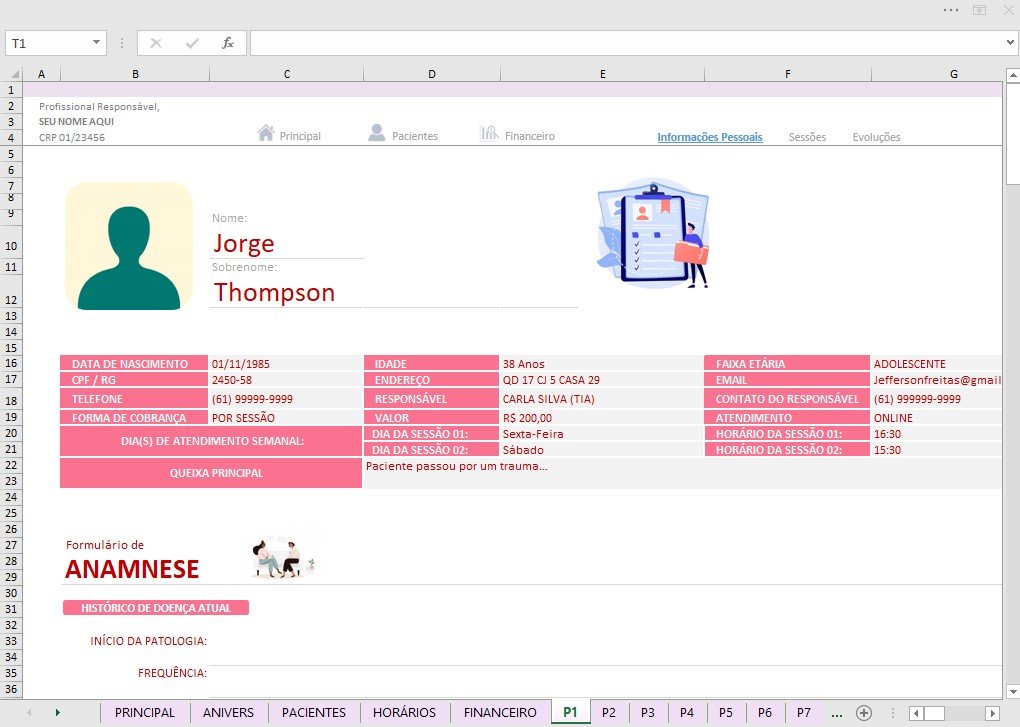The image size is (1020, 727).
Task: Add a new sheet with plus icon
Action: pos(864,713)
